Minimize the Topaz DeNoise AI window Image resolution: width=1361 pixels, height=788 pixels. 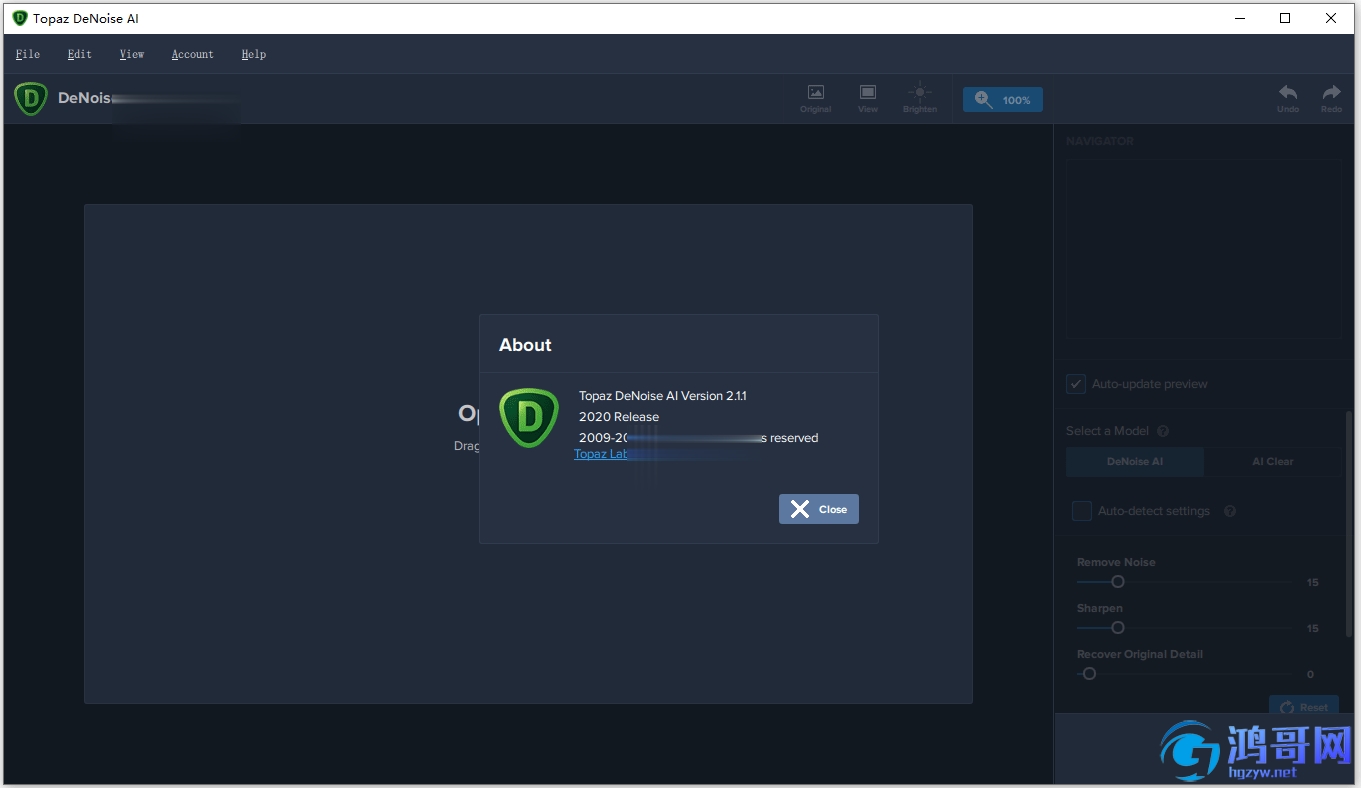click(x=1240, y=18)
